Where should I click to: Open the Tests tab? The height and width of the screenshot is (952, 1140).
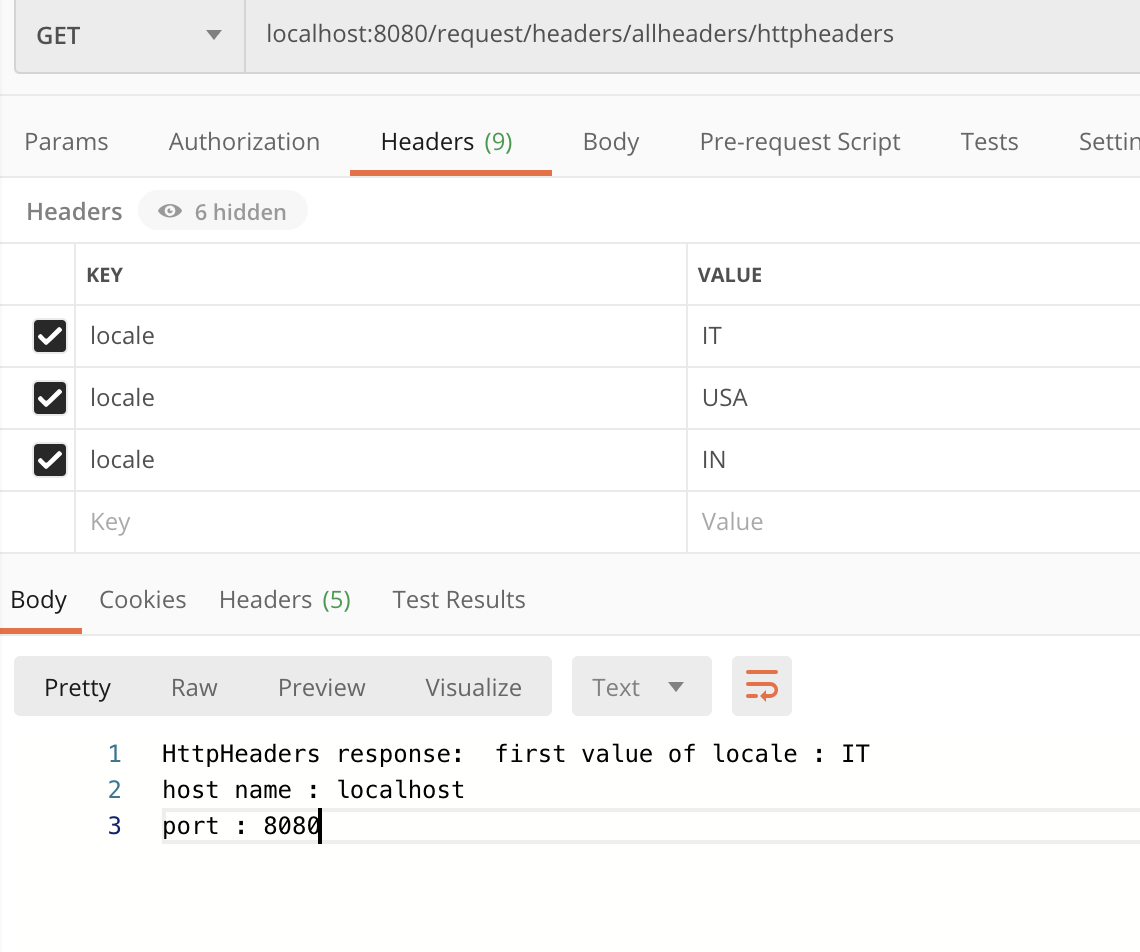point(988,142)
